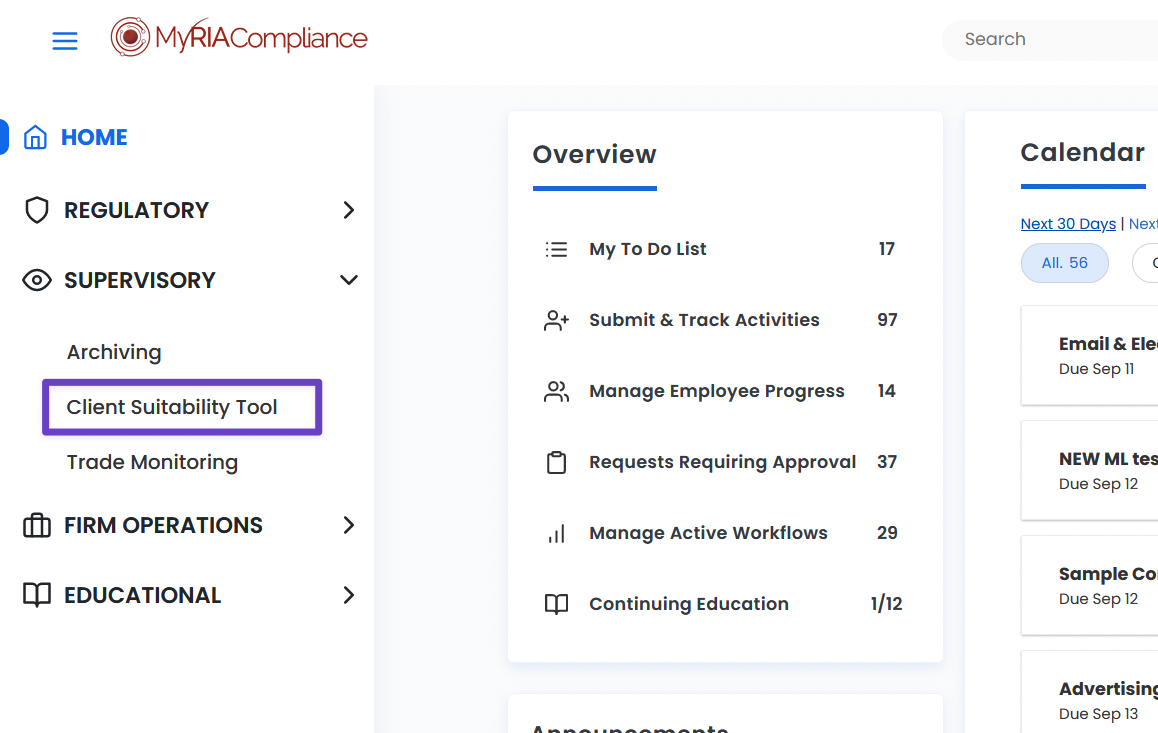Click the MyRIACompliance logo
This screenshot has width=1158, height=733.
pos(239,38)
